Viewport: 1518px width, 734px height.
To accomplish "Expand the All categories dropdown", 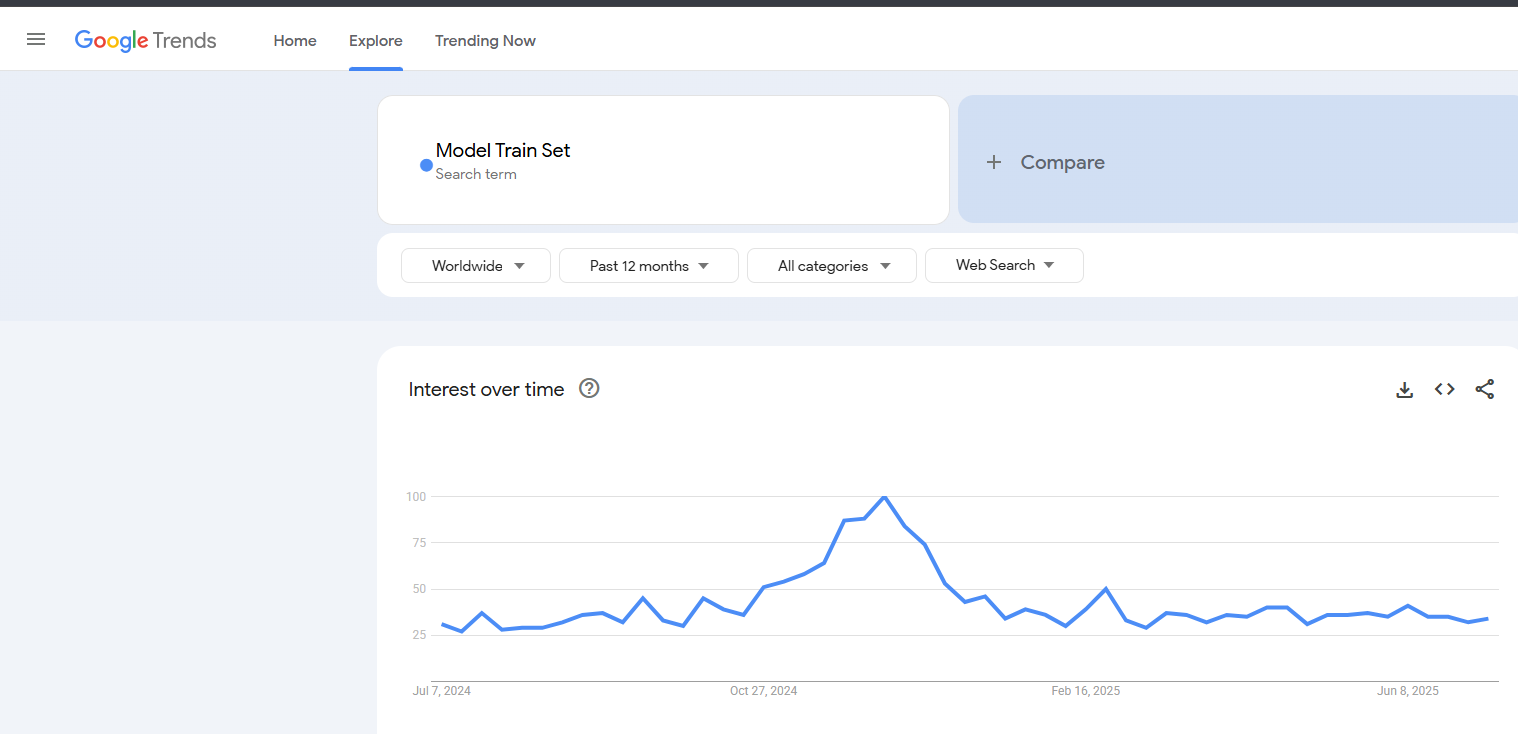I will pyautogui.click(x=831, y=266).
